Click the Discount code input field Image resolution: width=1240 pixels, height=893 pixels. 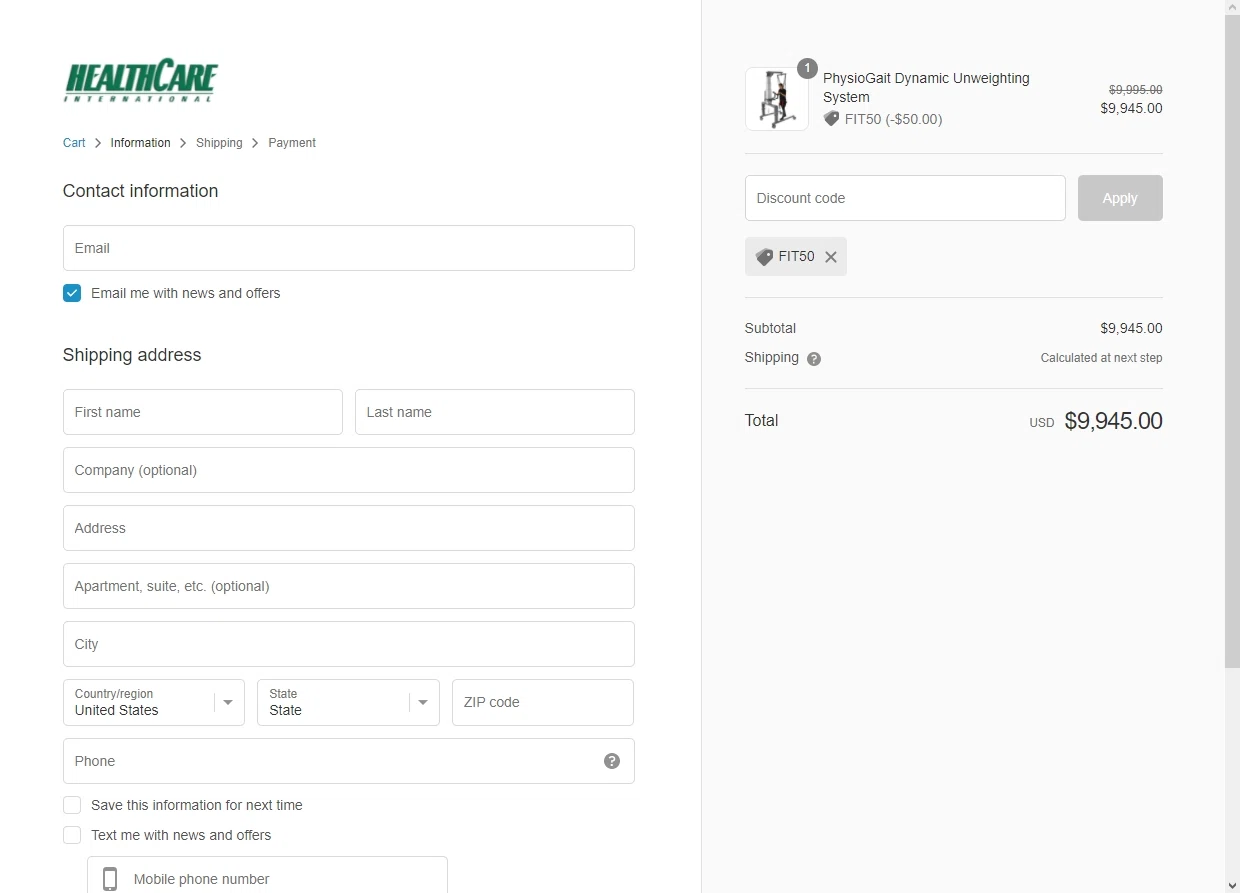(x=905, y=198)
